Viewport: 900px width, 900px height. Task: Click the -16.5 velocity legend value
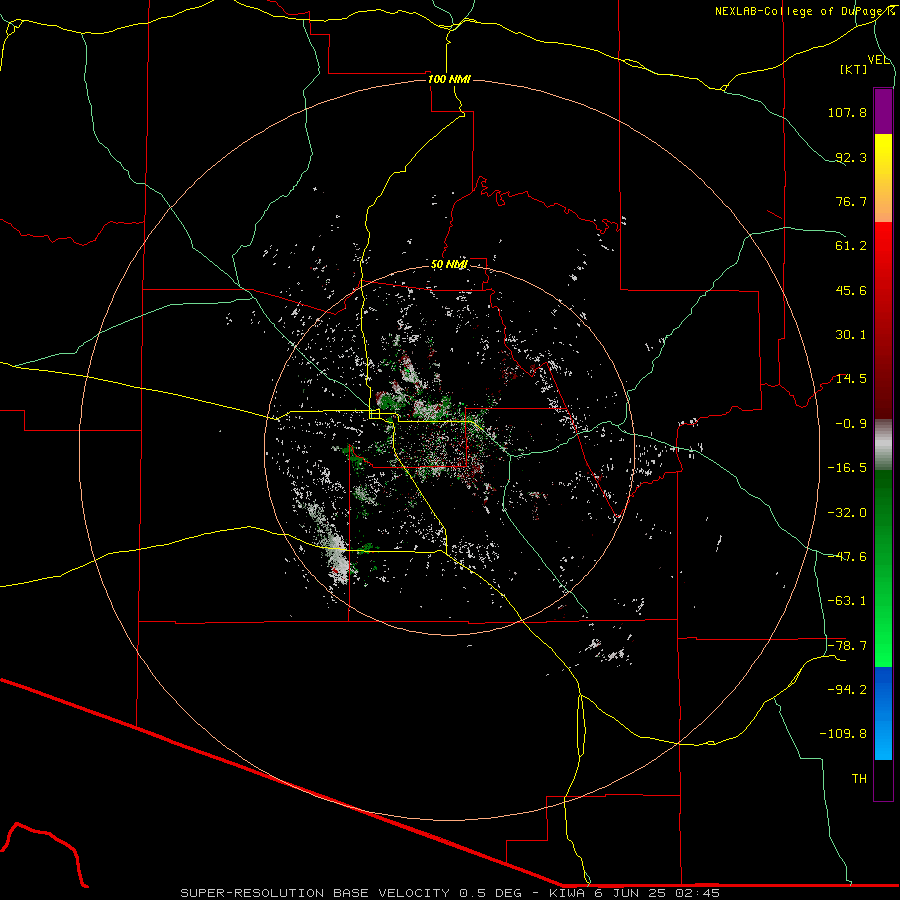point(847,468)
